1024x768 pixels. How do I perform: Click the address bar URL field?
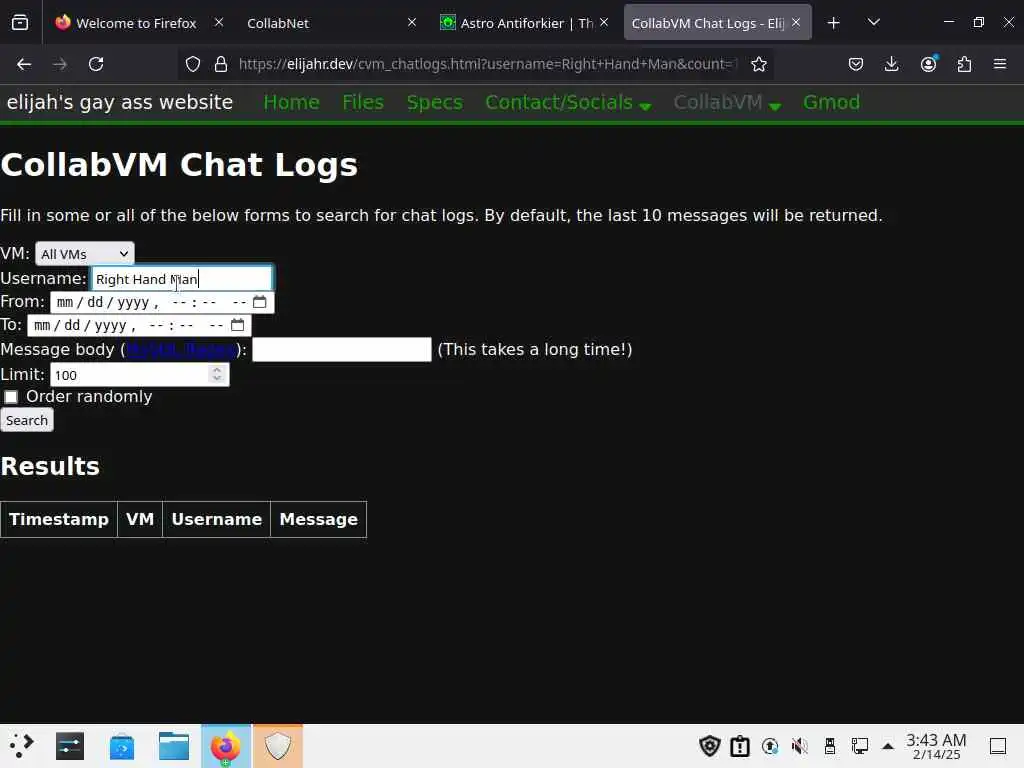pos(487,64)
